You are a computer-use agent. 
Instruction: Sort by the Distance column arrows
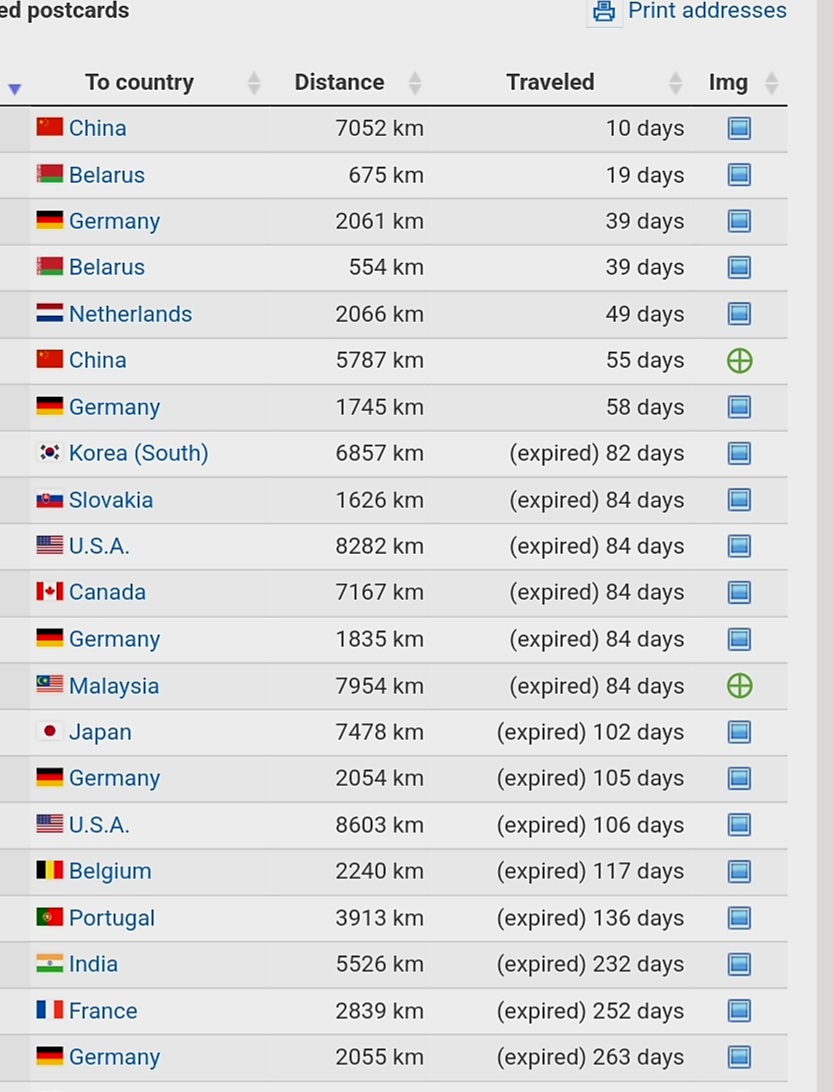[414, 83]
